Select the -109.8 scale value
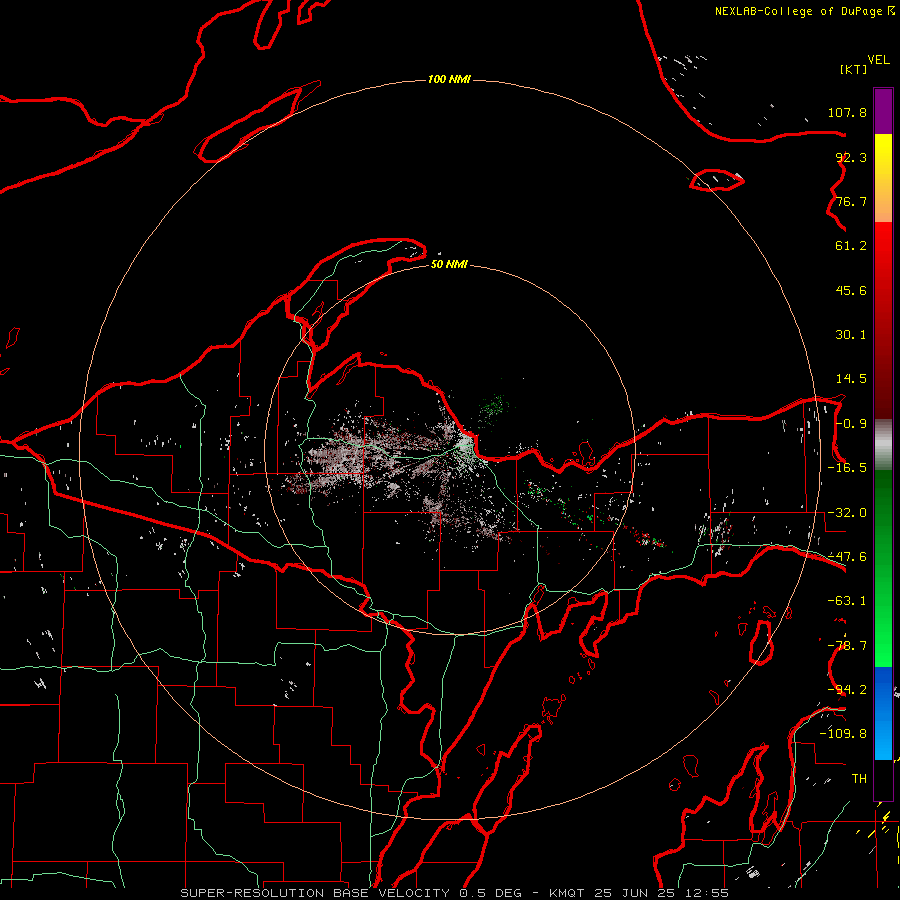 coord(843,734)
